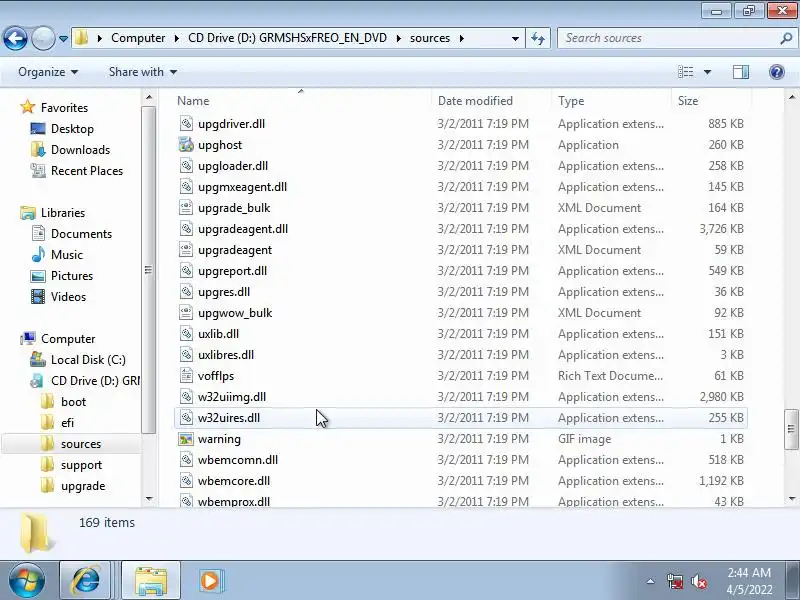Open Downloads in navigation pane
Screen dimensions: 800x600
pyautogui.click(x=80, y=149)
